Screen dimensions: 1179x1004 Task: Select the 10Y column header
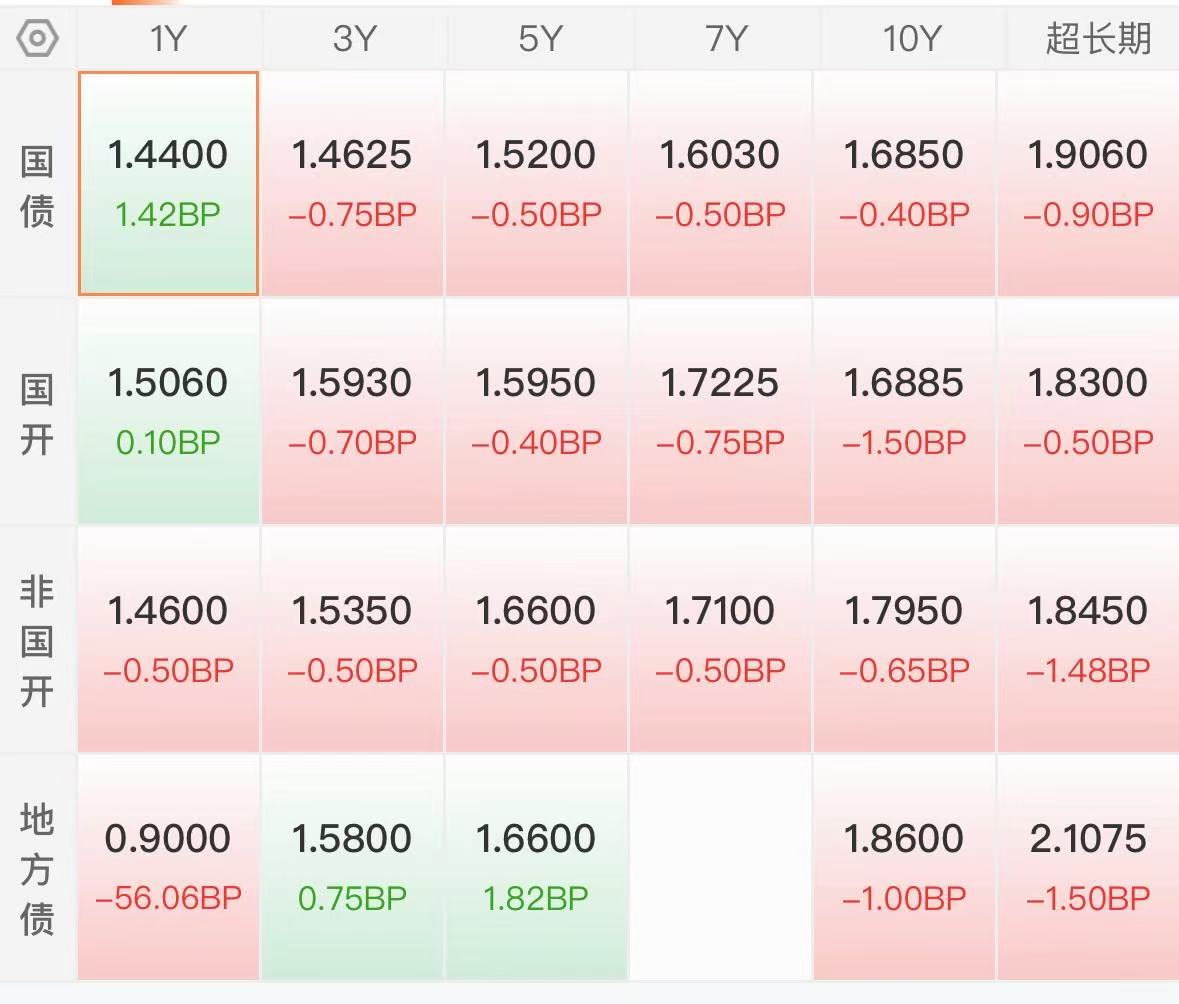(x=910, y=38)
